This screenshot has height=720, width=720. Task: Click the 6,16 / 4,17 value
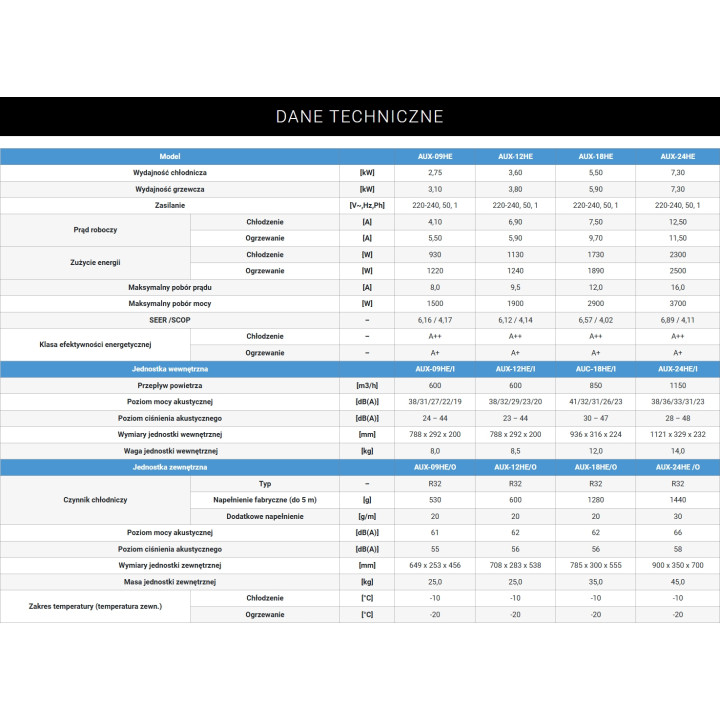(435, 320)
